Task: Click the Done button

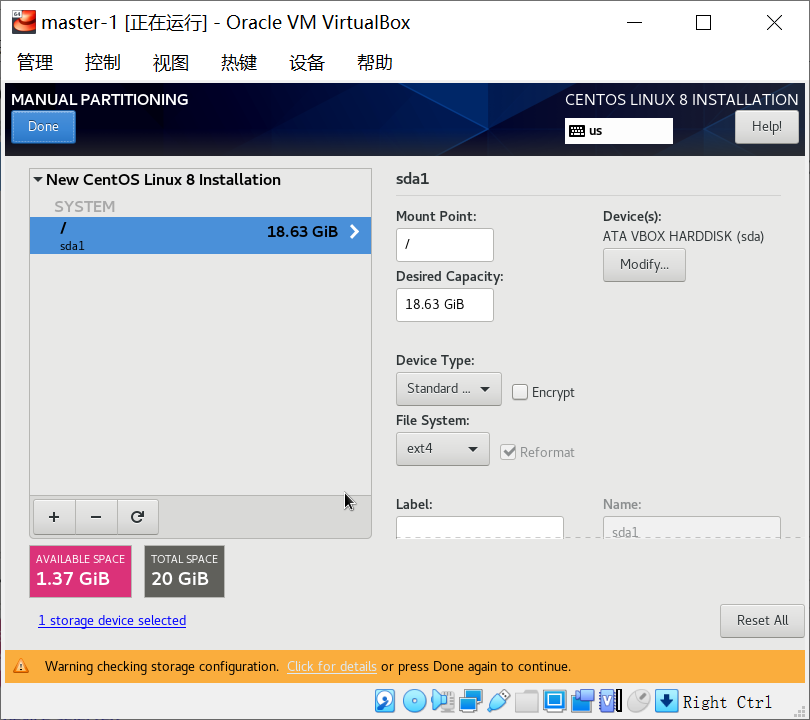Action: pyautogui.click(x=43, y=127)
